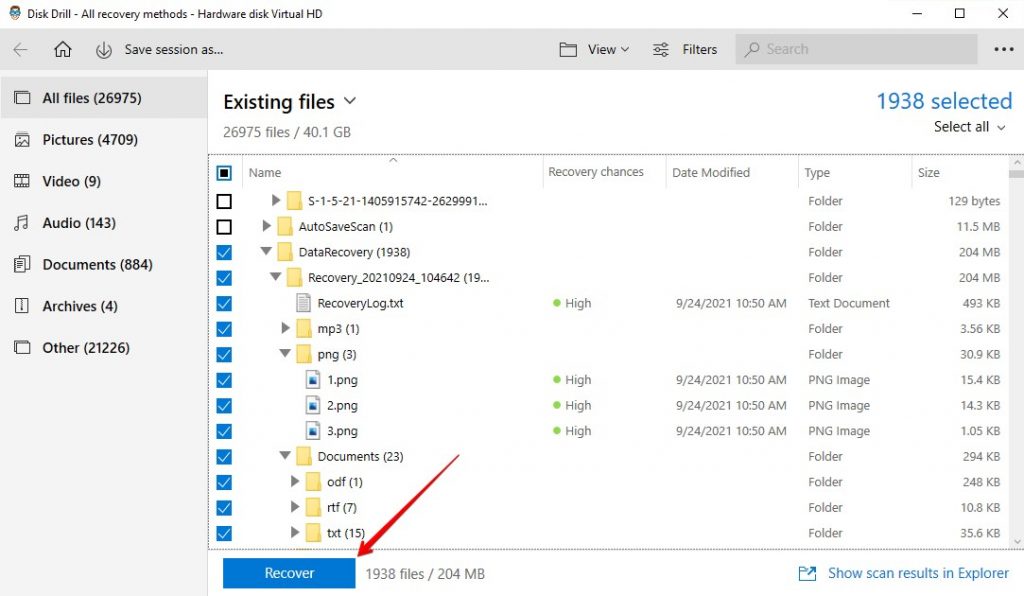1024x596 pixels.
Task: Click the Save session download icon
Action: 104,48
